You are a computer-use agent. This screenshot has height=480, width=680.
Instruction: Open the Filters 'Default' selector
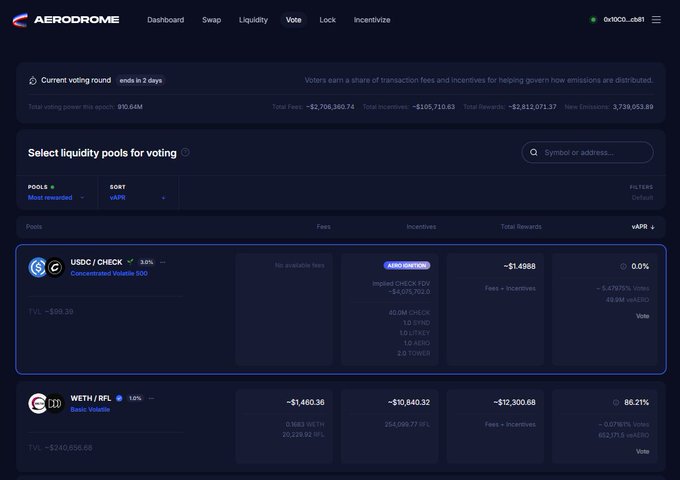point(641,197)
